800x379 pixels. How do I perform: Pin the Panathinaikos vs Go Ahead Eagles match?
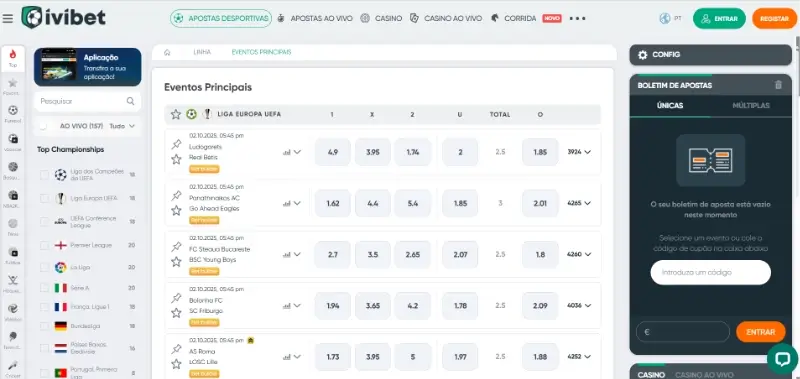click(176, 195)
